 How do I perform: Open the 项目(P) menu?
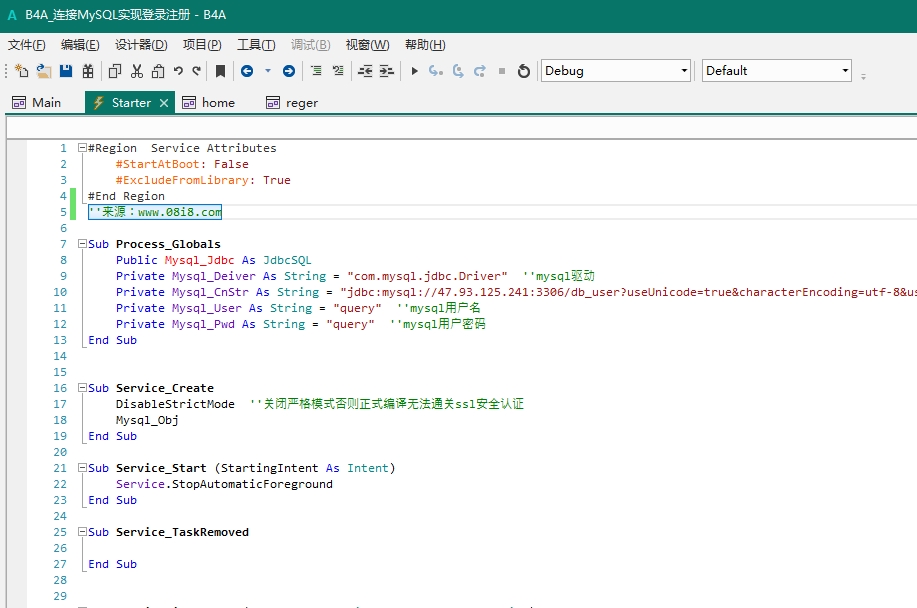tap(202, 45)
